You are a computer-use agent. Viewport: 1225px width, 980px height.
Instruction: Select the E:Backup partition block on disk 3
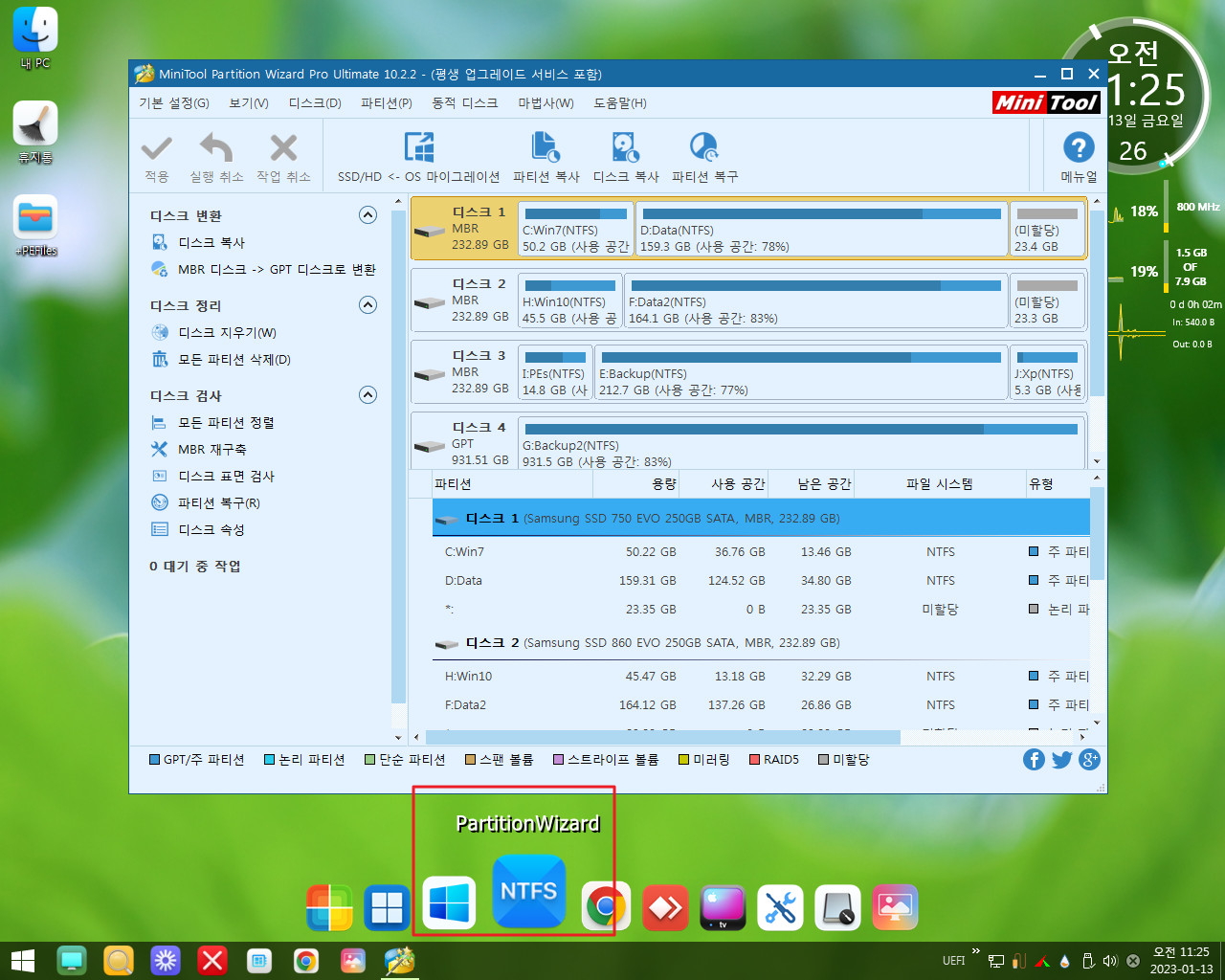(801, 372)
